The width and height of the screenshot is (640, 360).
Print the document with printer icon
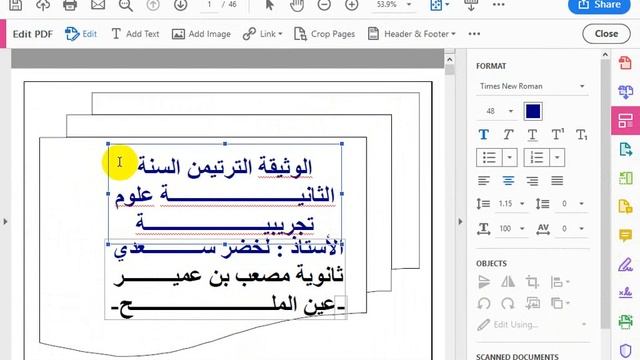point(70,5)
